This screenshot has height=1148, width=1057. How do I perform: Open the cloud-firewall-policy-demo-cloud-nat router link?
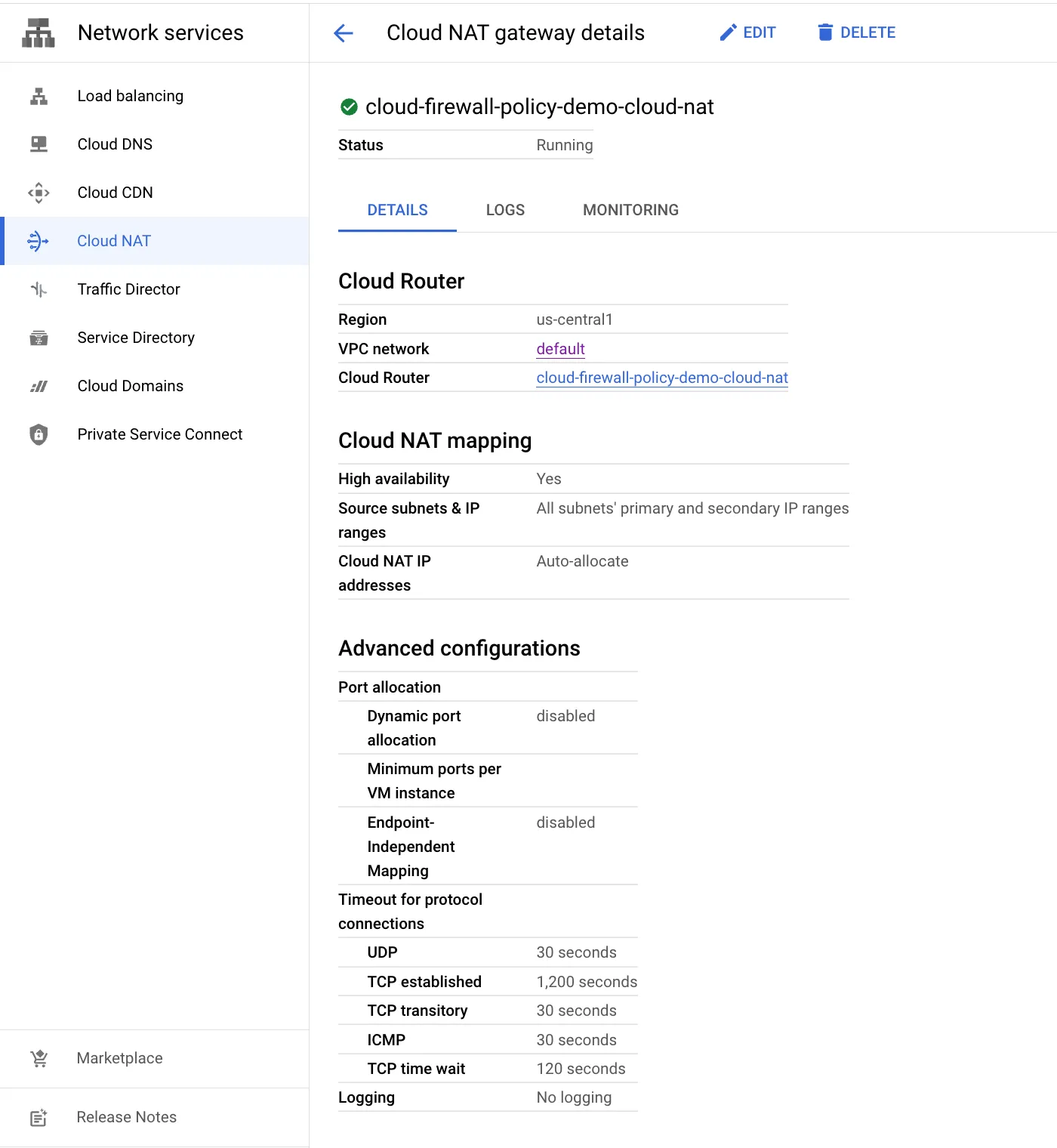[662, 378]
